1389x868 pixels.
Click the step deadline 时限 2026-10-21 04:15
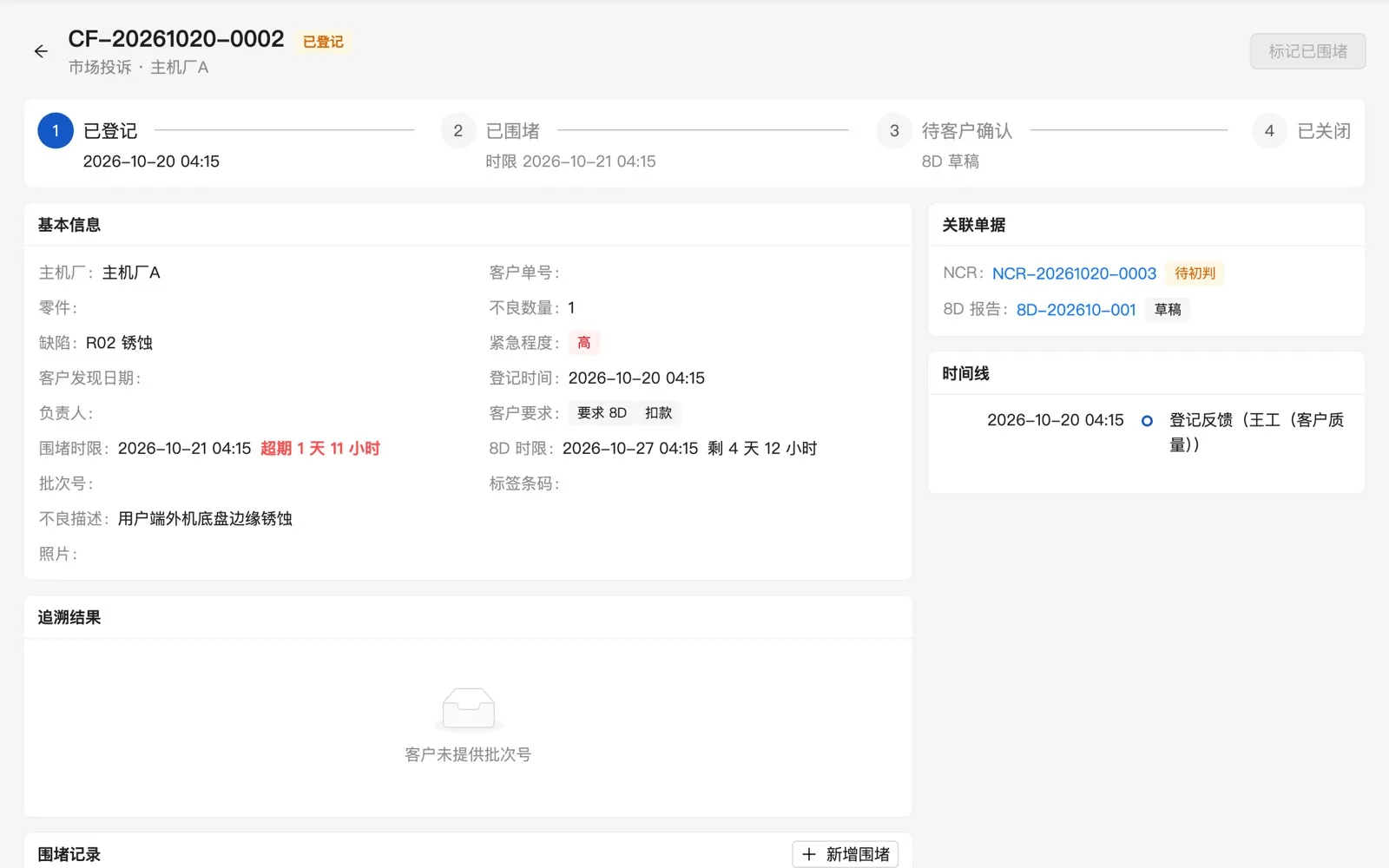click(570, 161)
